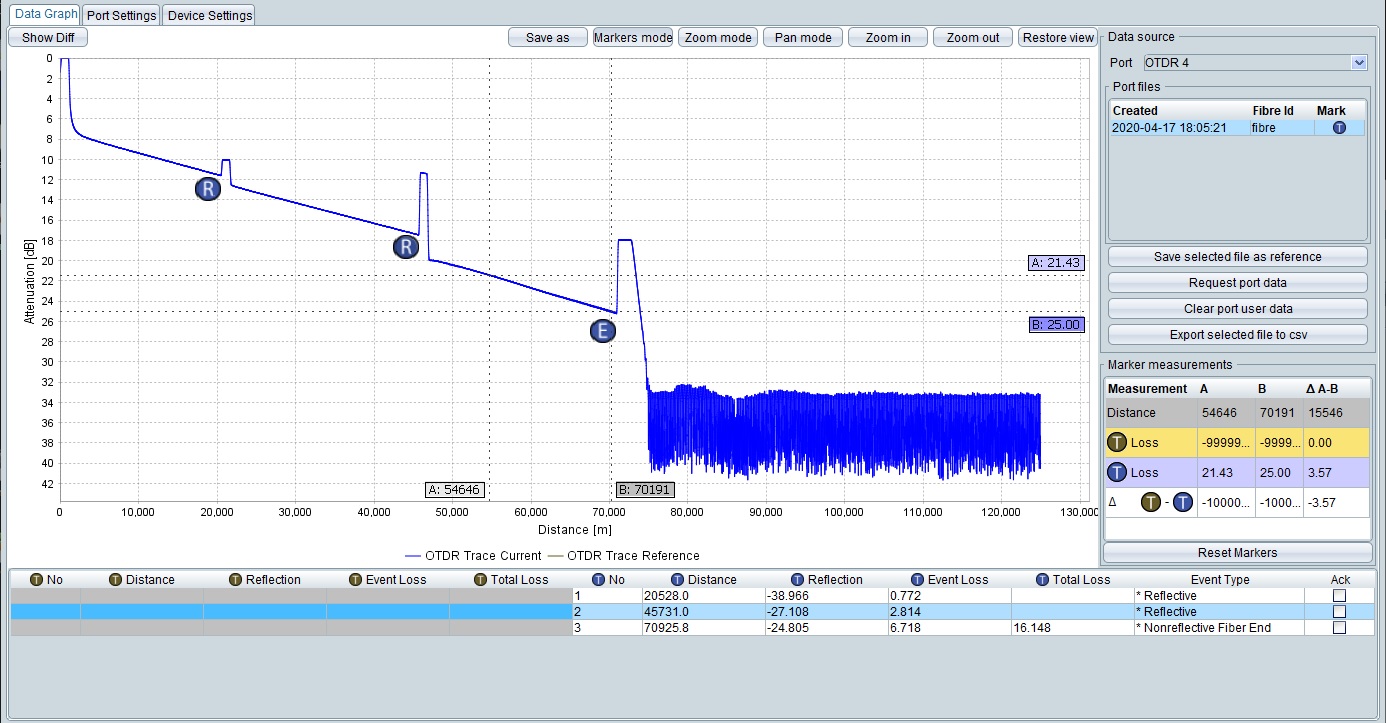
Task: Click the Reflection value -38.966
Action: 787,596
